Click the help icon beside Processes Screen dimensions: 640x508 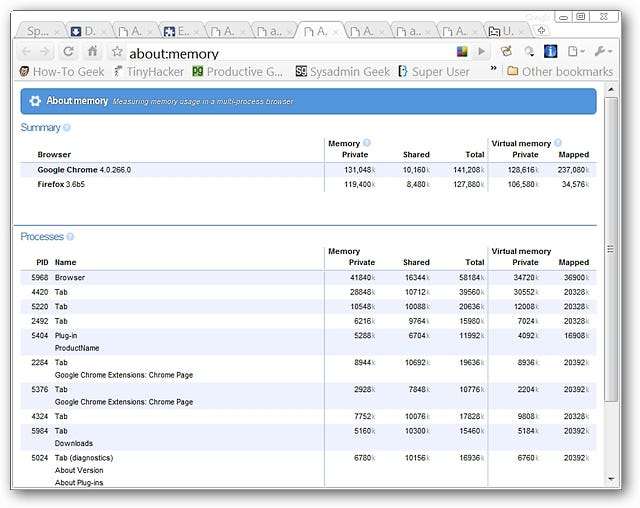[70, 237]
